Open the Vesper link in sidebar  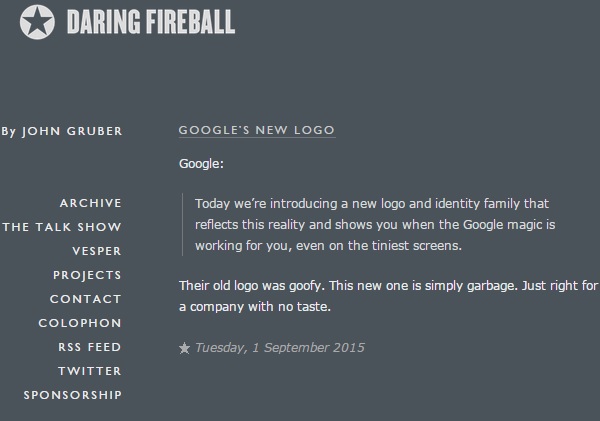(x=97, y=251)
